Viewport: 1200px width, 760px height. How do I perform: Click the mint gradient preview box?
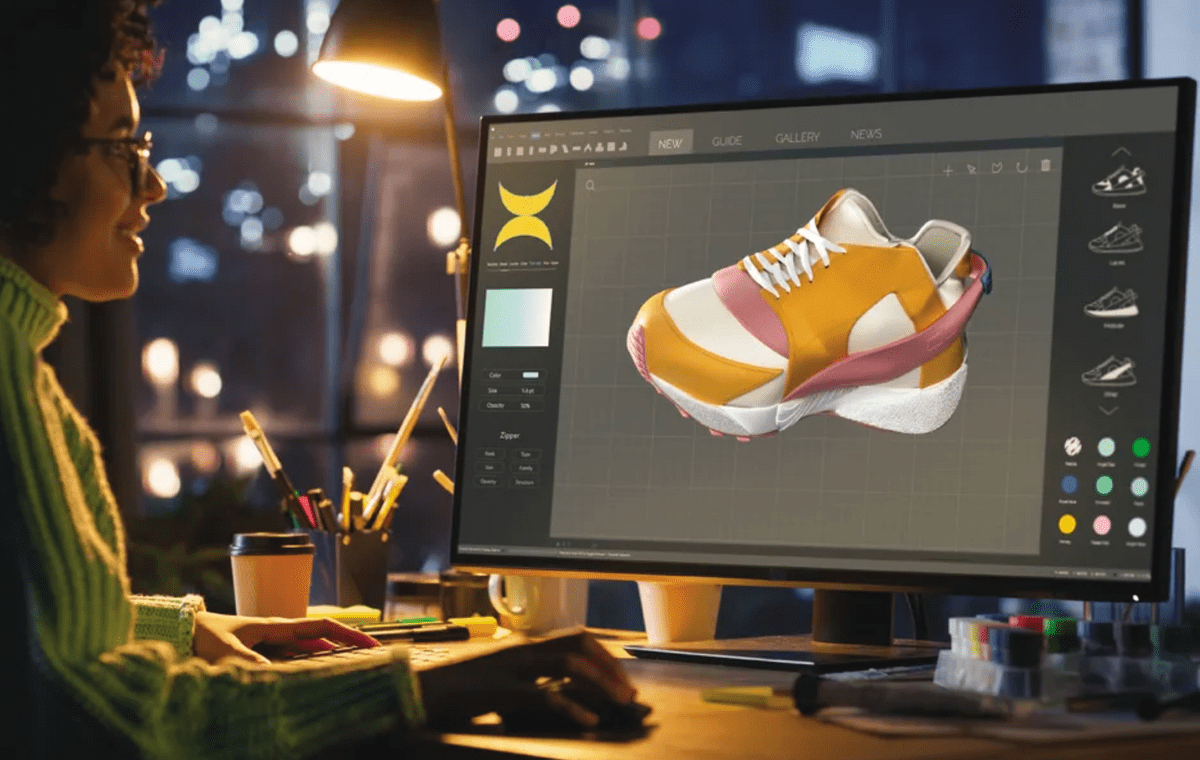coord(517,317)
